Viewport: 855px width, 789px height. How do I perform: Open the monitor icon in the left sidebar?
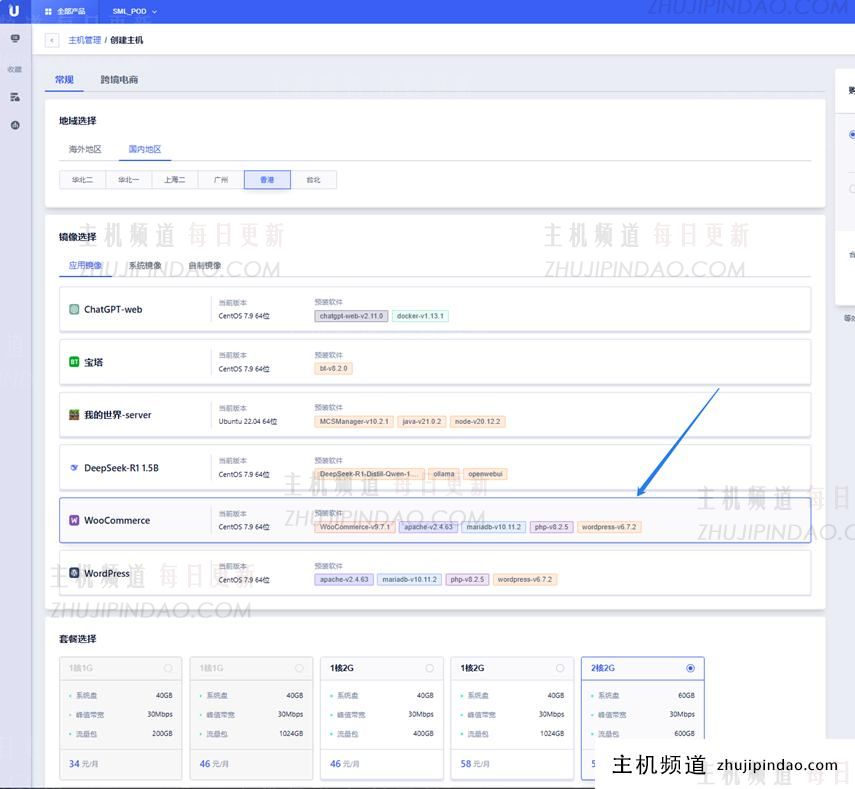pyautogui.click(x=15, y=39)
